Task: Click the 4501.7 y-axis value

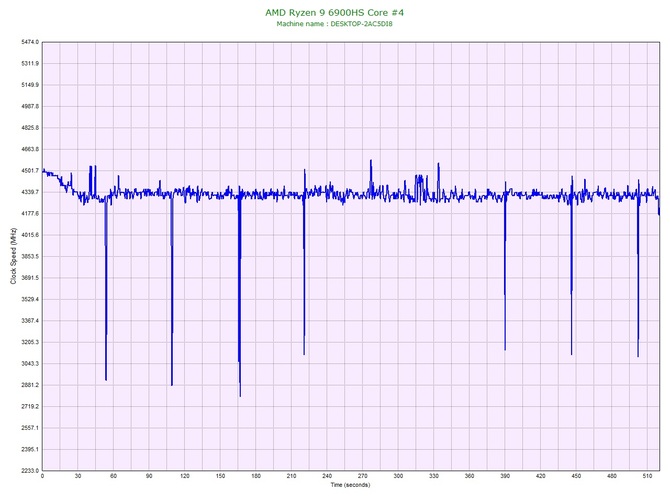Action: [30, 170]
